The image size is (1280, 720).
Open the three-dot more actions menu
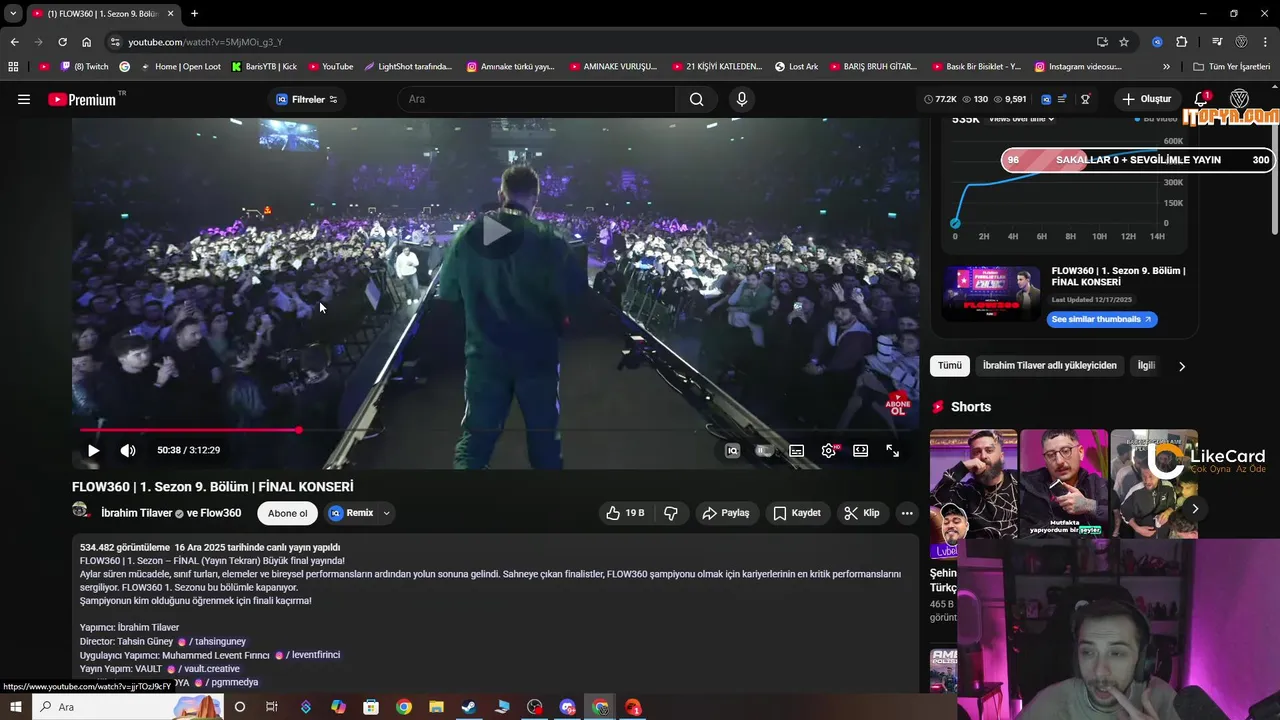[907, 513]
